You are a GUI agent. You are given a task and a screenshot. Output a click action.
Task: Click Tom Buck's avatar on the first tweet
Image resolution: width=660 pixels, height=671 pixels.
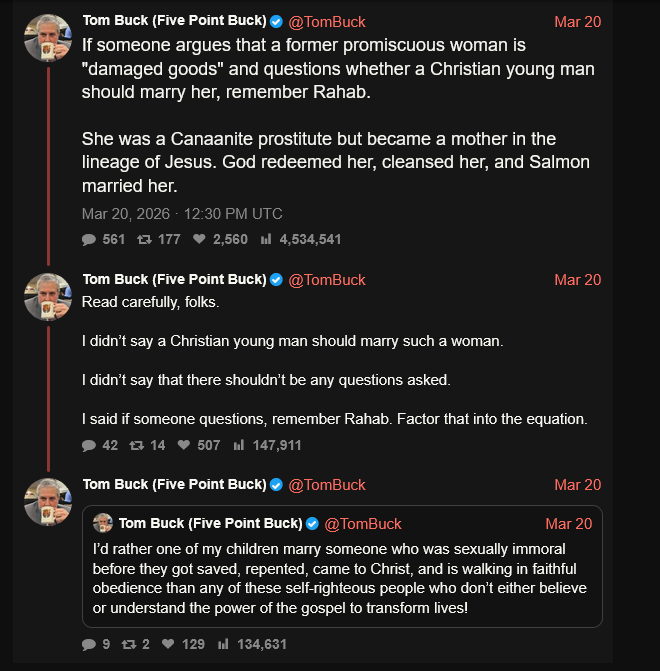(x=48, y=38)
